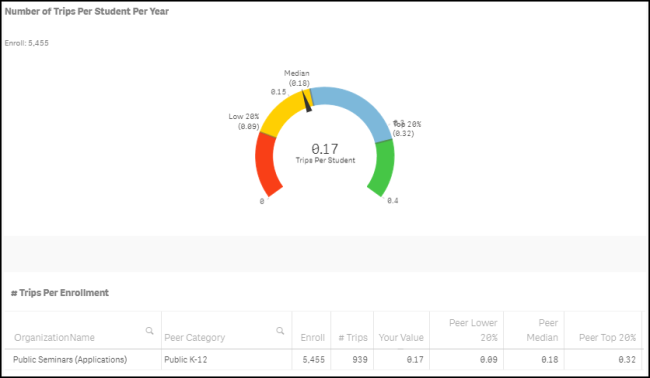Sort by # Trips column header

coord(353,337)
